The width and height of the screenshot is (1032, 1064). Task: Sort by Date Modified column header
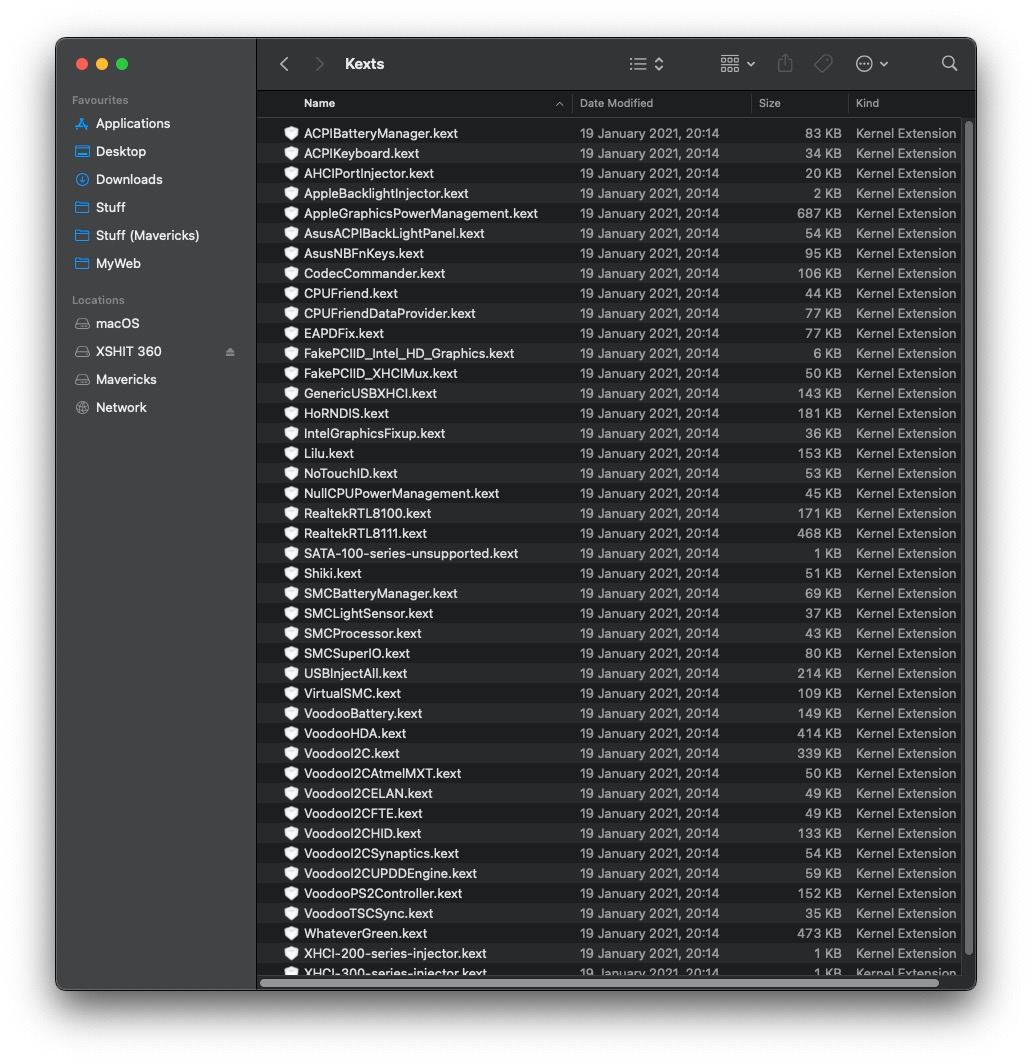[x=616, y=103]
